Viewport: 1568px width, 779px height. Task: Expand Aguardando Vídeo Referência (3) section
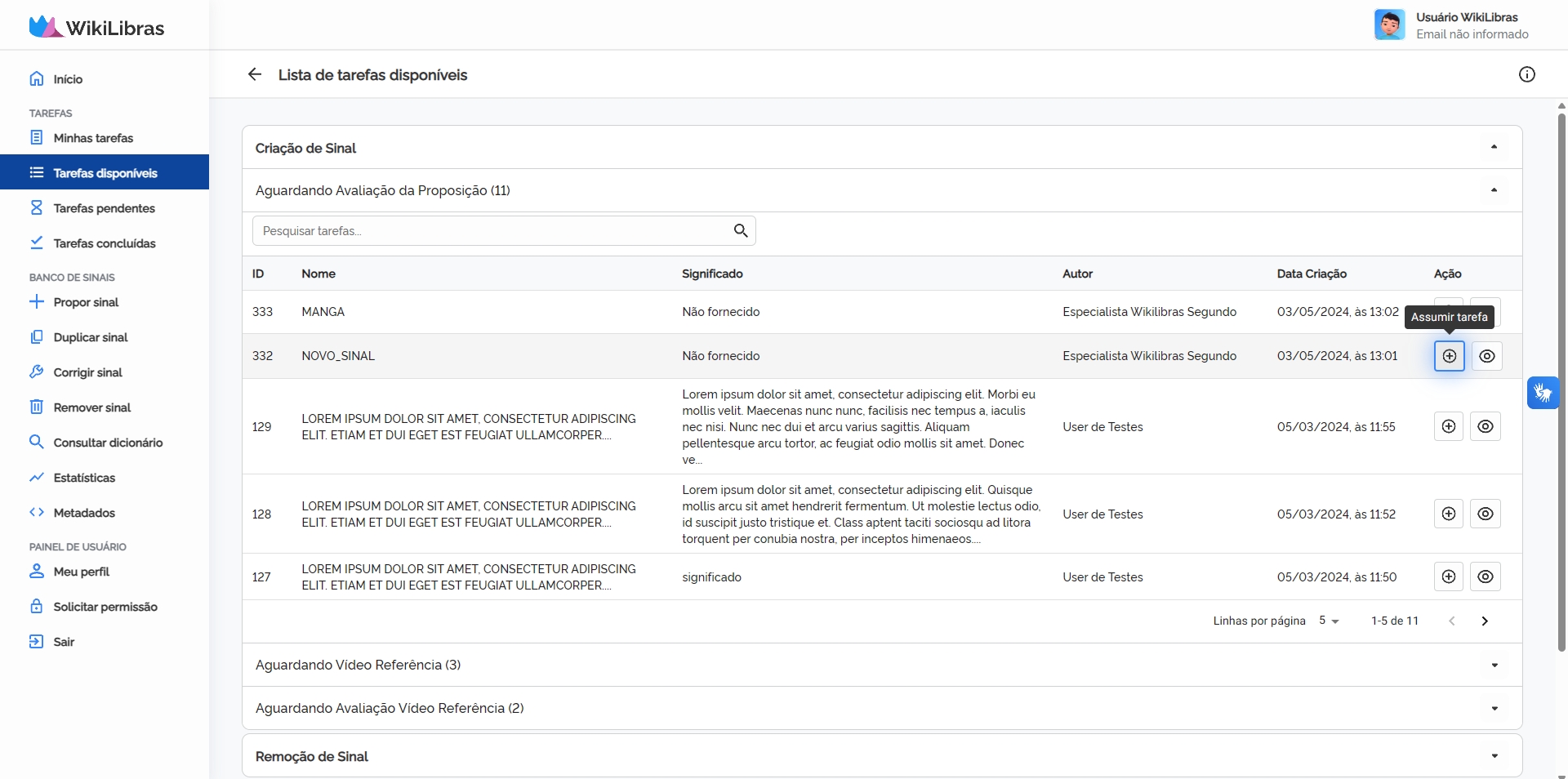click(1494, 665)
